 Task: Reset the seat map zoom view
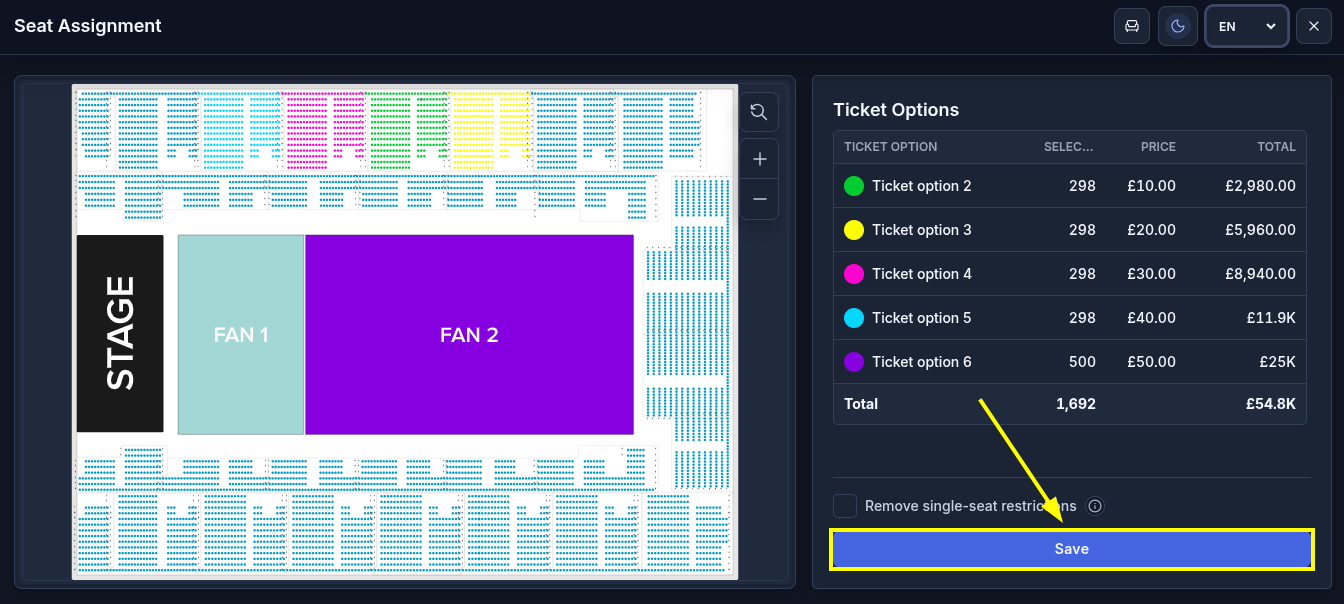tap(759, 112)
